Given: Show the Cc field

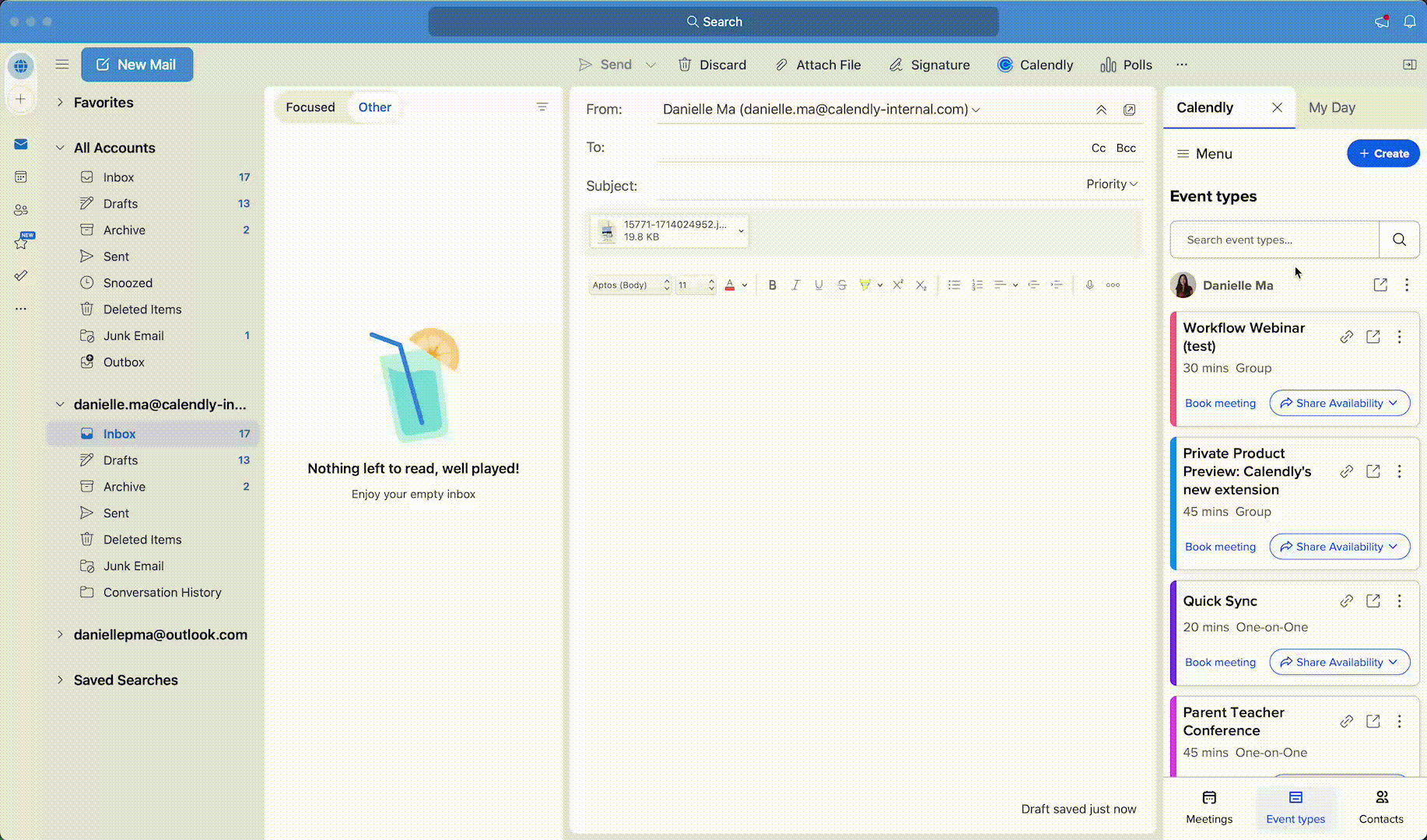Looking at the screenshot, I should pos(1099,148).
